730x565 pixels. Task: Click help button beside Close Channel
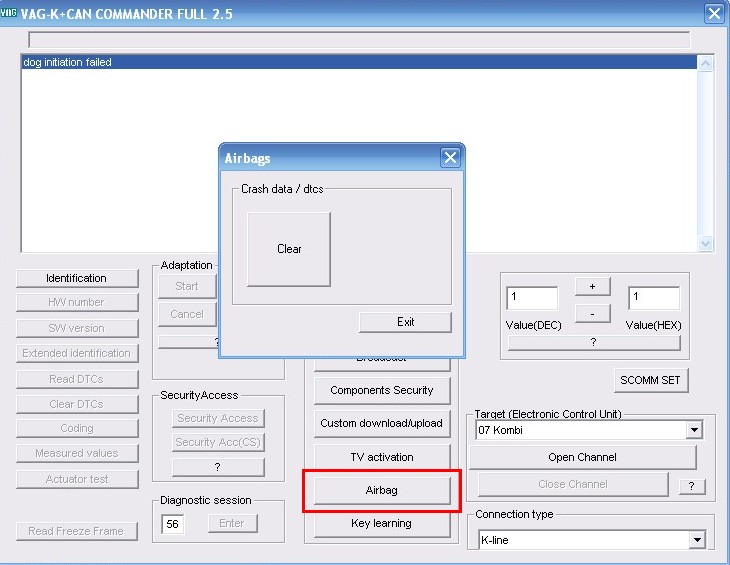[692, 486]
